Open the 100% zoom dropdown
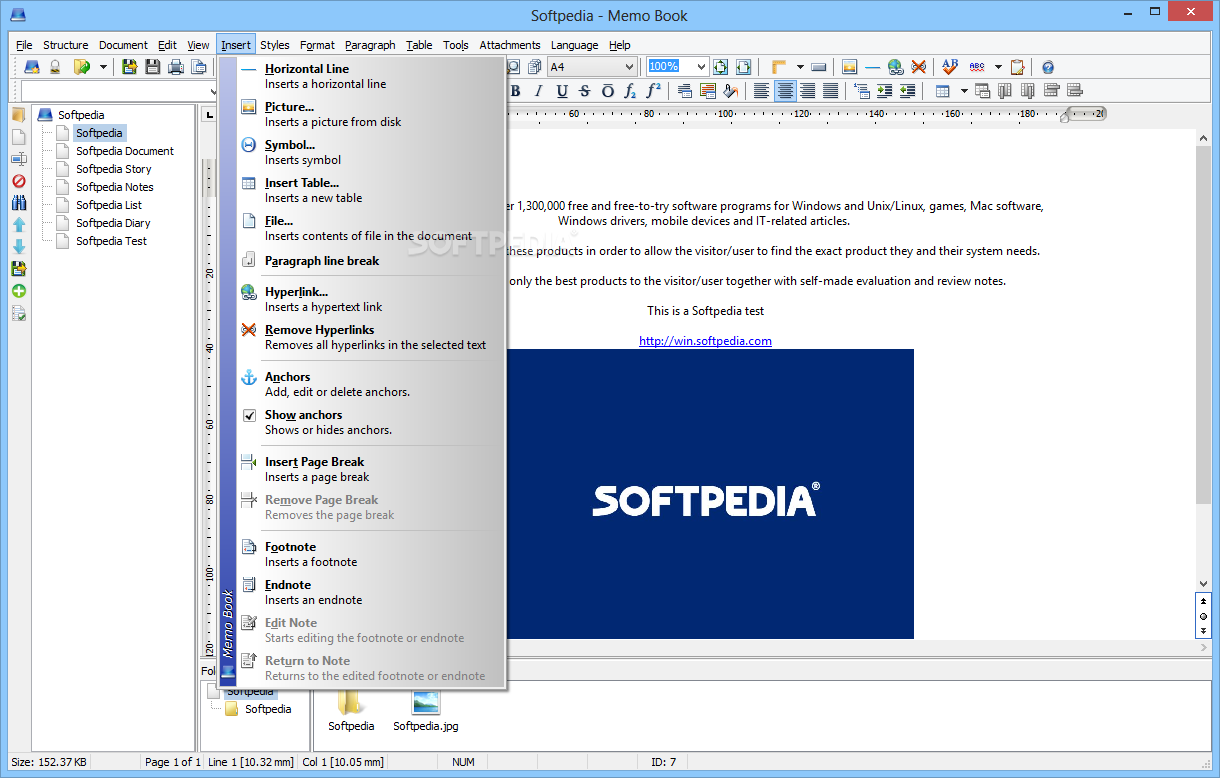Viewport: 1220px width, 778px height. [x=700, y=67]
